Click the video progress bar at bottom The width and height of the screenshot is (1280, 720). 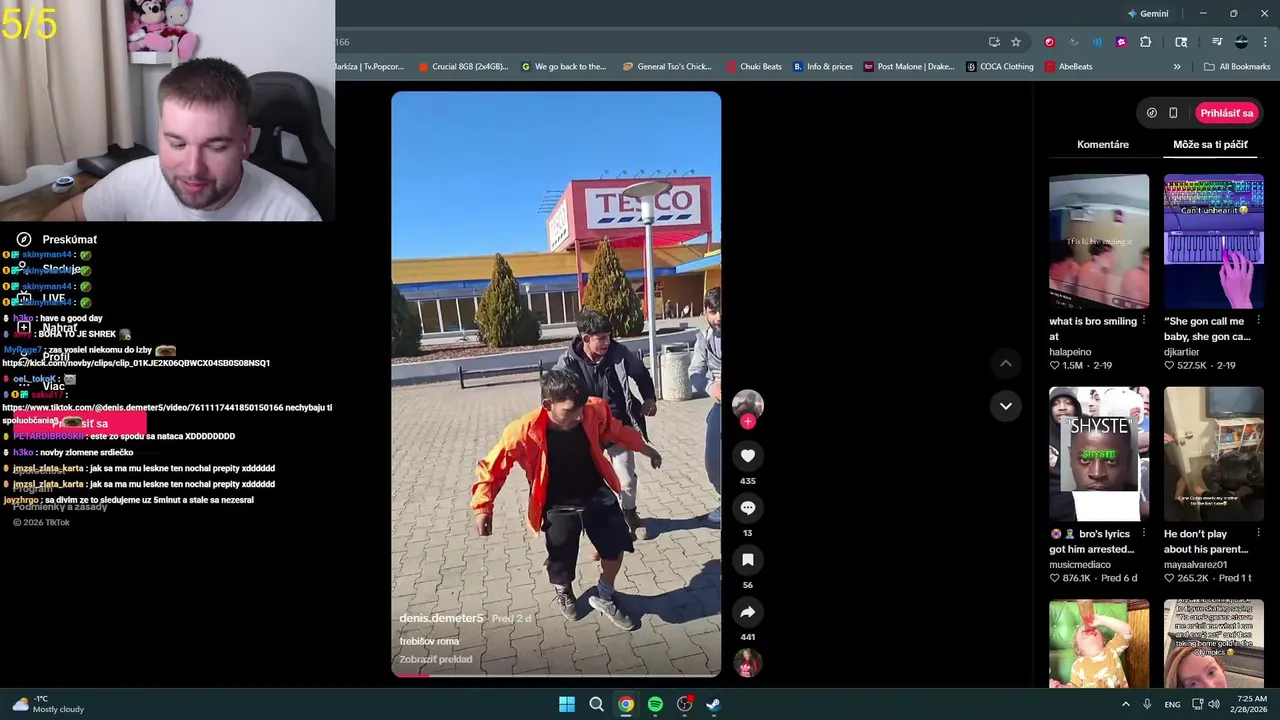point(556,675)
